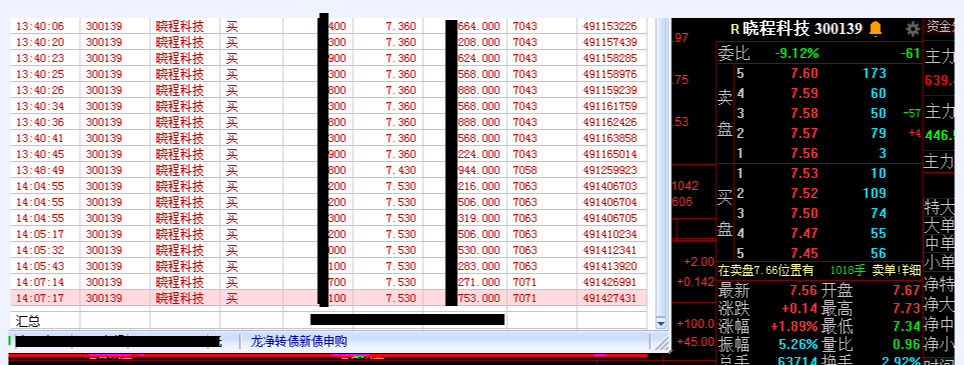
Task: Click the scrollbar down arrow in trade list
Action: (661, 322)
